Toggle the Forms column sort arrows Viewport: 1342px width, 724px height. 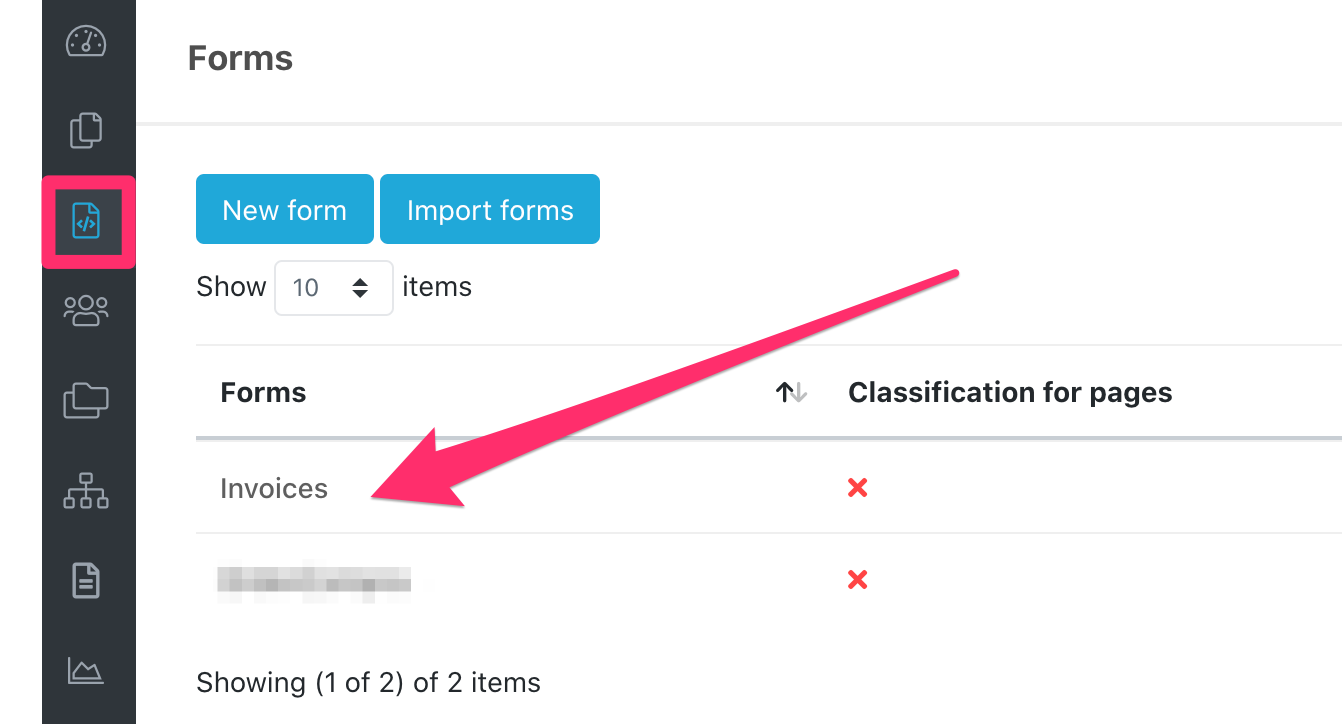pos(789,392)
